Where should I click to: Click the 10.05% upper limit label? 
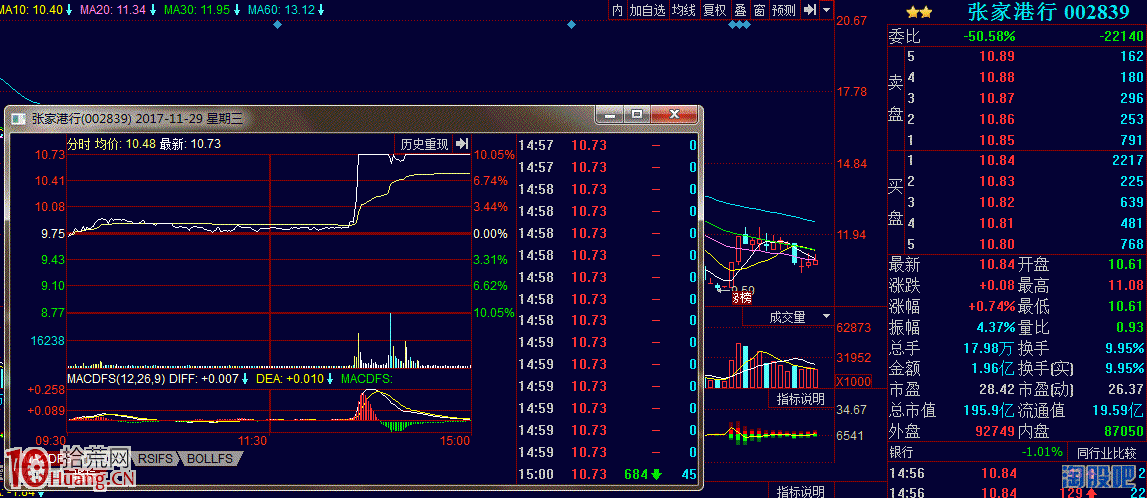coord(494,155)
